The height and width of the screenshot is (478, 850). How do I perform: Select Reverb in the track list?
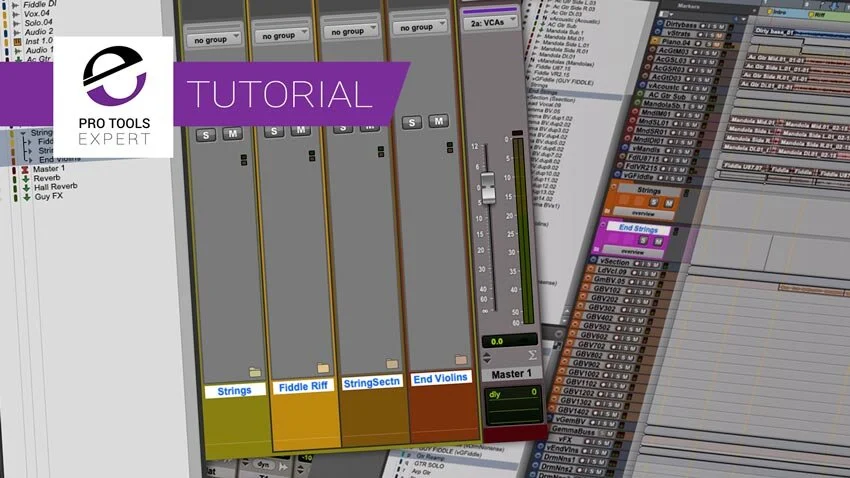(x=47, y=178)
